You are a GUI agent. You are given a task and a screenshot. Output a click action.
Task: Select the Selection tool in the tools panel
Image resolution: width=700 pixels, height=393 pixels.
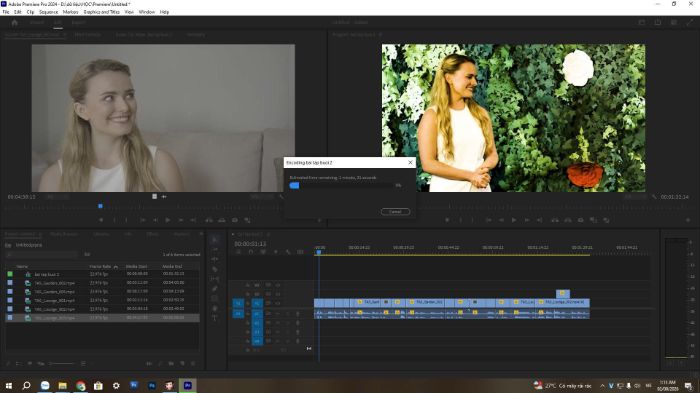(x=215, y=240)
